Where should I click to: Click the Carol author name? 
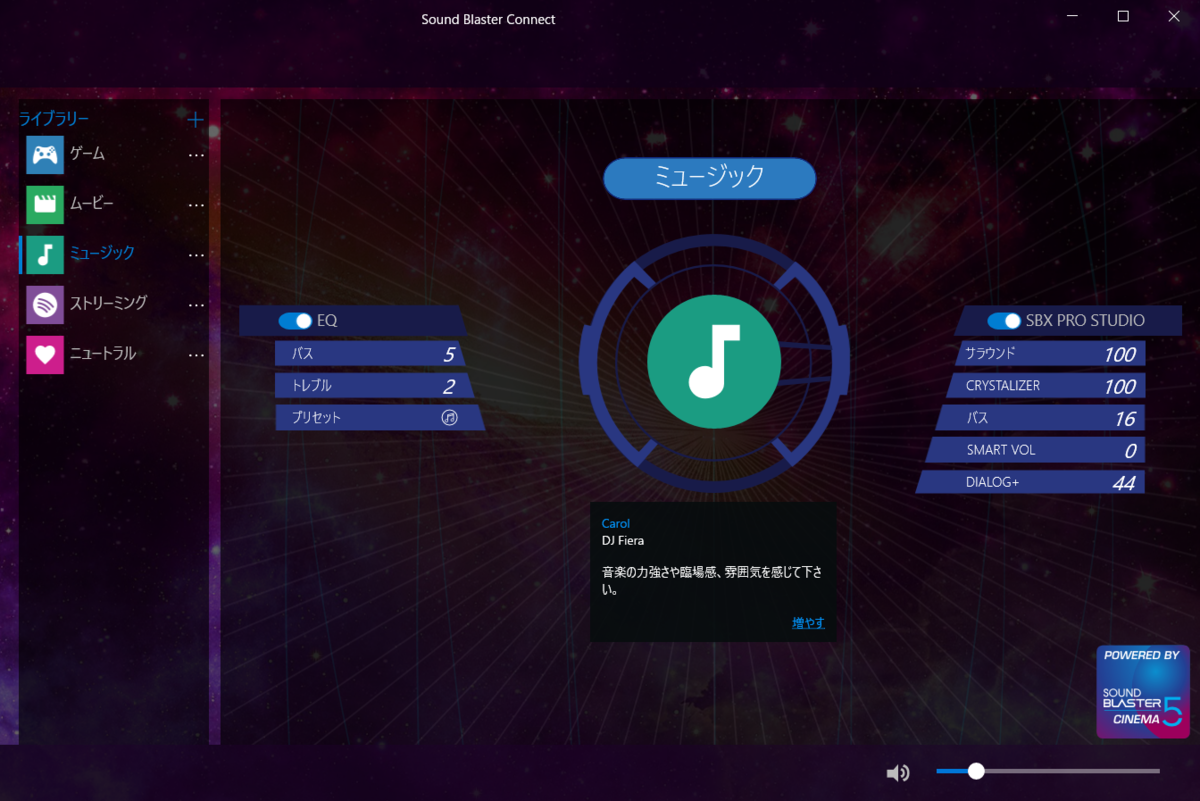[x=616, y=523]
